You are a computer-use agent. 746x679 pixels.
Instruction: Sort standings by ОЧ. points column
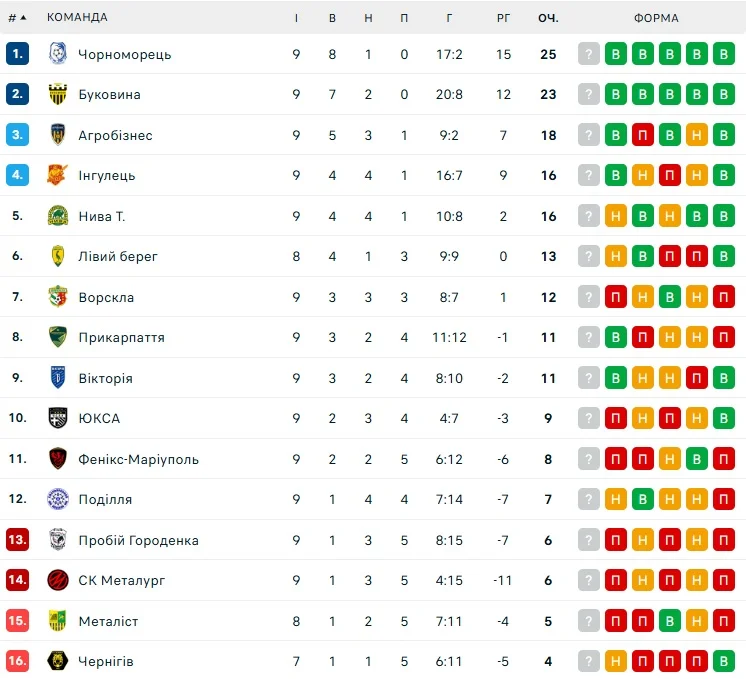548,18
